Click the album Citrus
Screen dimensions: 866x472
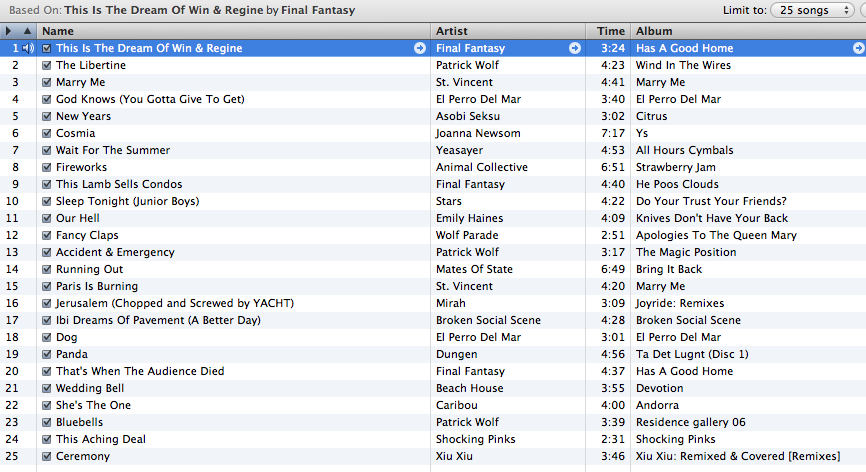click(651, 116)
